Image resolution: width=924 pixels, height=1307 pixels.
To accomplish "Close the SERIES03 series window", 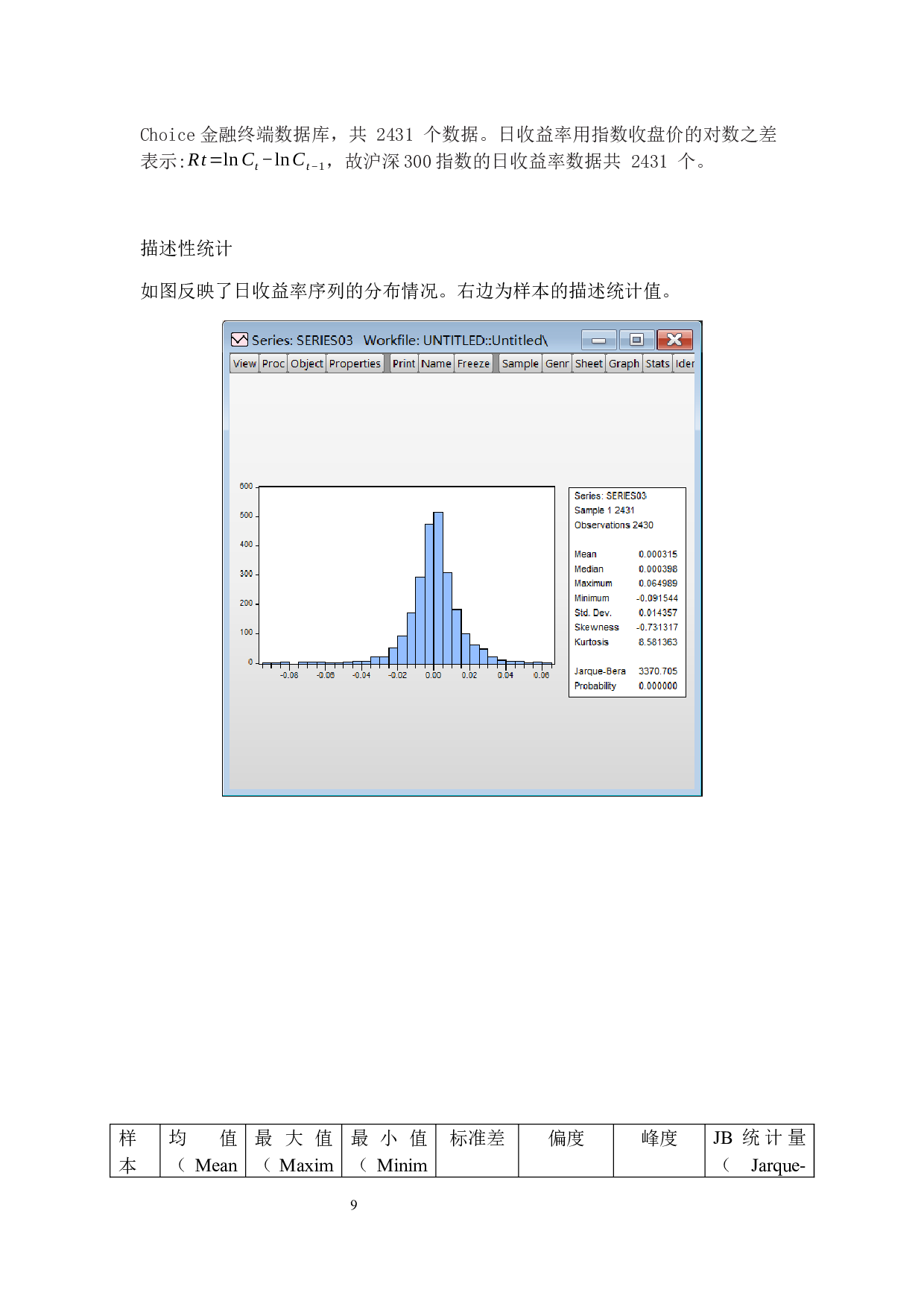I will tap(674, 340).
